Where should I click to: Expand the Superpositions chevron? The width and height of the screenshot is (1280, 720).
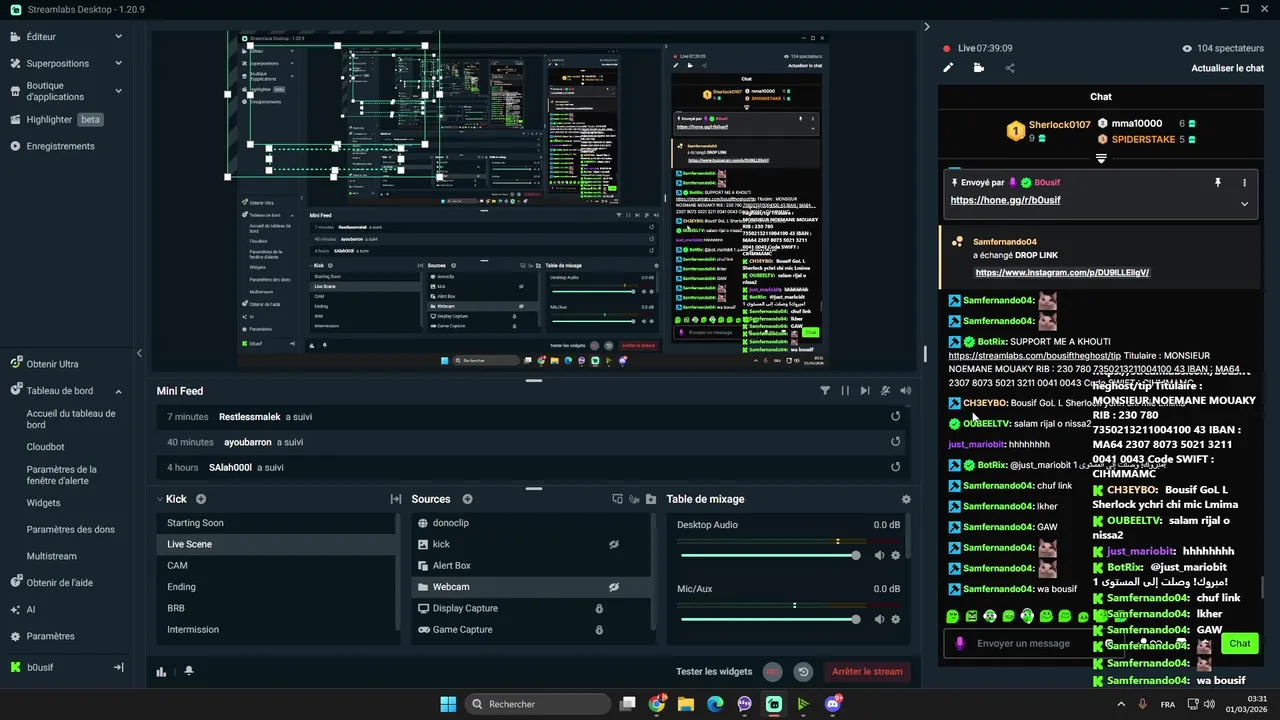tap(118, 63)
